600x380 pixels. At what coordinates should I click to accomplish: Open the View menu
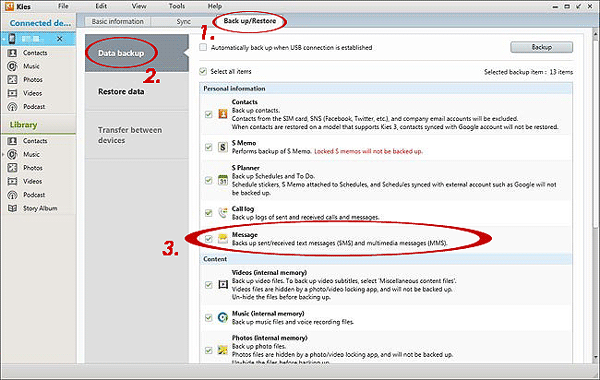(139, 6)
